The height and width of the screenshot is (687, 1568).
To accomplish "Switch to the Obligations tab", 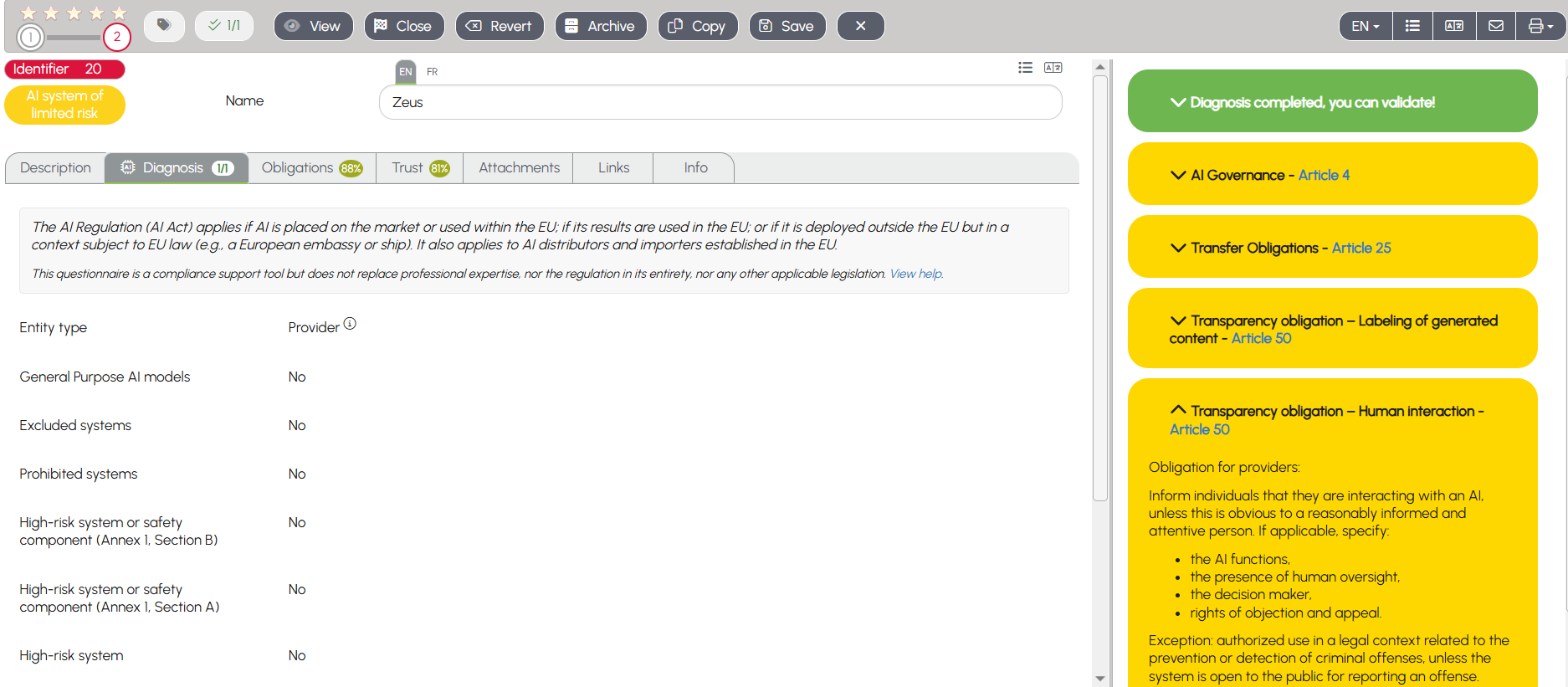I will click(x=311, y=168).
